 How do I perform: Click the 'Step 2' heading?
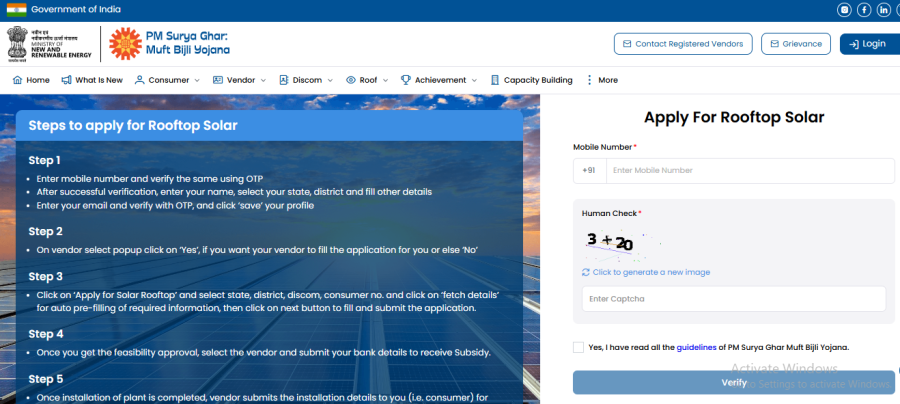pyautogui.click(x=45, y=232)
